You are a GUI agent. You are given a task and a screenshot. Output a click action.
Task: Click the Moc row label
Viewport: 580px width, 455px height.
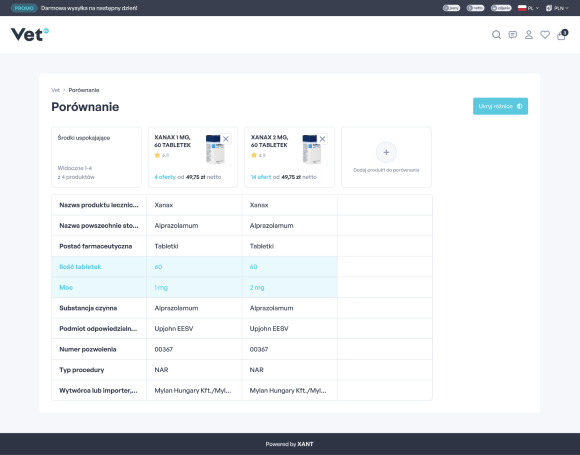[x=66, y=287]
